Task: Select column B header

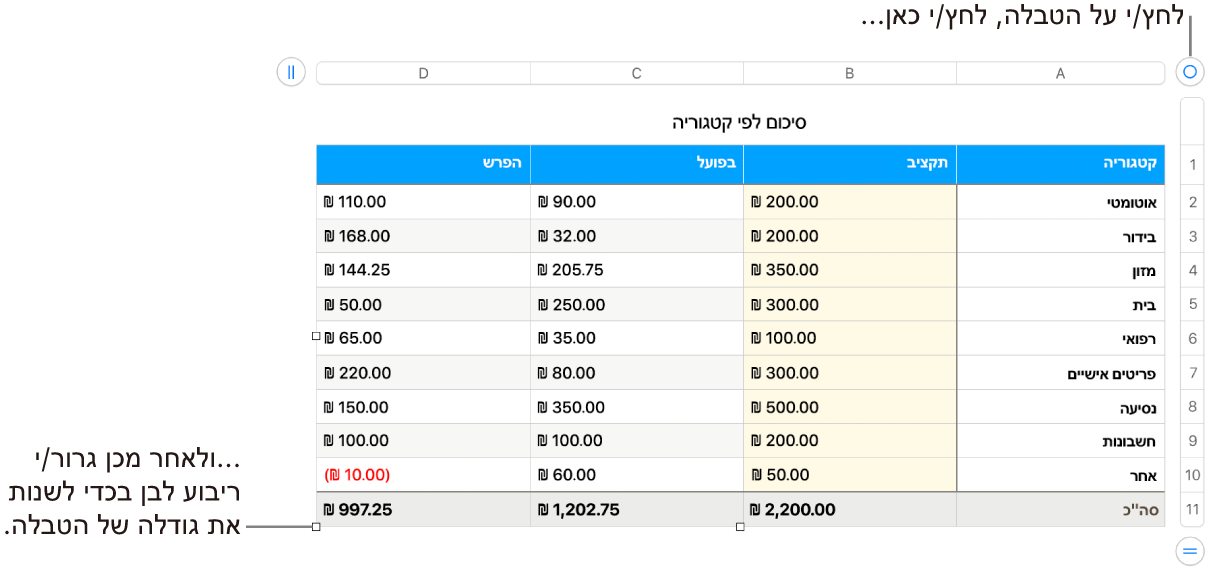Action: 849,73
